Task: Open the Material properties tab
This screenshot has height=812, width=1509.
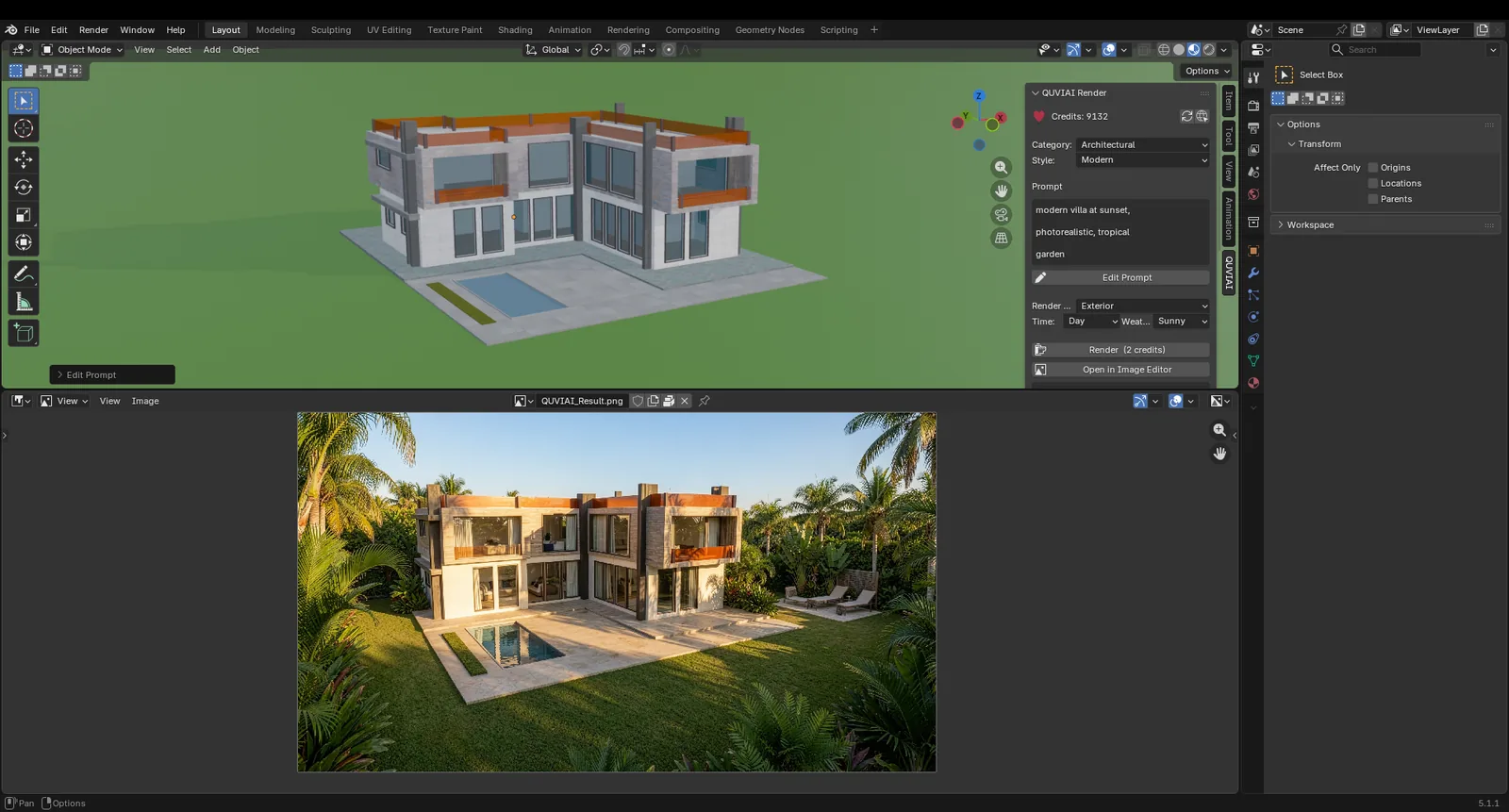Action: tap(1253, 383)
